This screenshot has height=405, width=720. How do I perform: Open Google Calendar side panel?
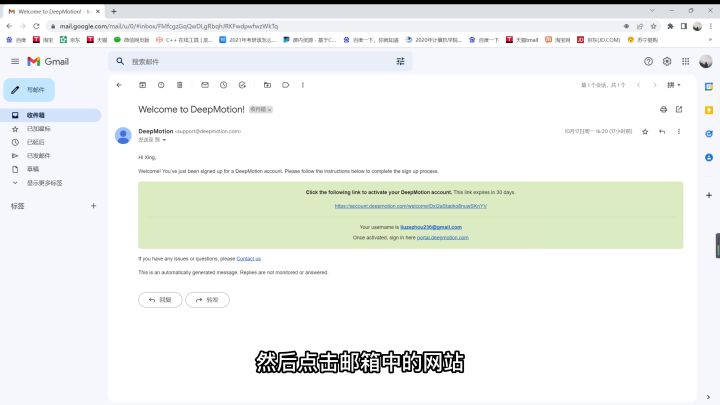(x=709, y=87)
